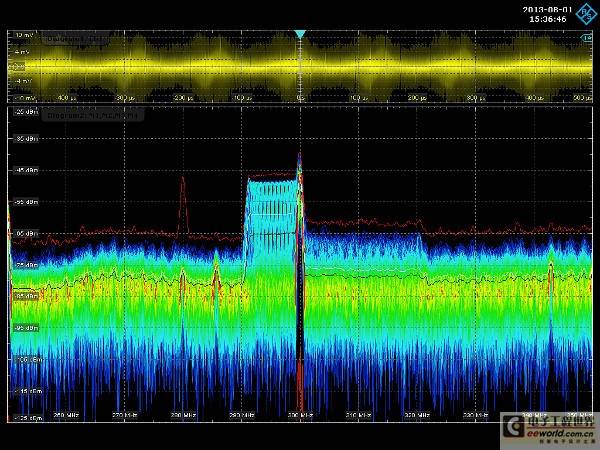
Task: Click the 290 MHz frequency label
Action: [242, 415]
